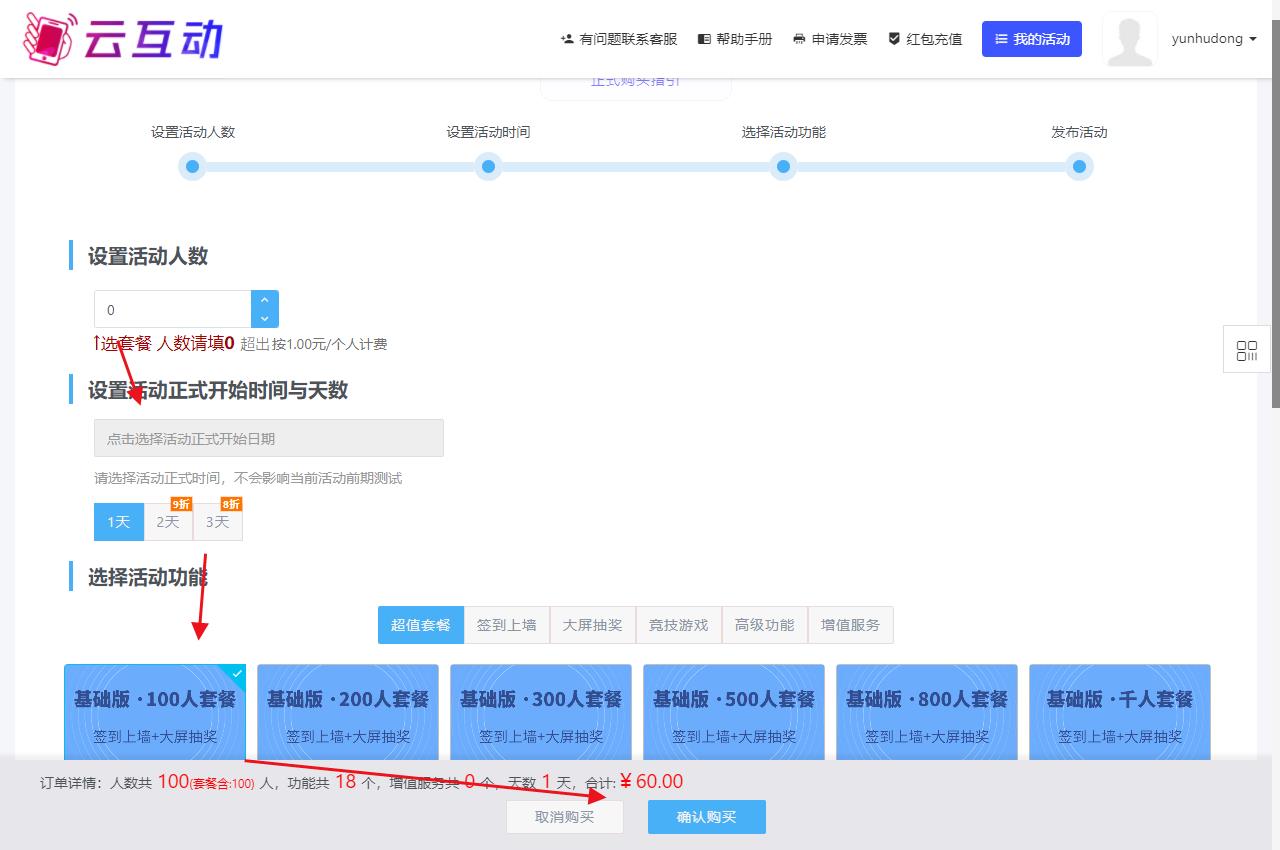Click the 帮助手册 book icon
1280x850 pixels.
click(704, 39)
